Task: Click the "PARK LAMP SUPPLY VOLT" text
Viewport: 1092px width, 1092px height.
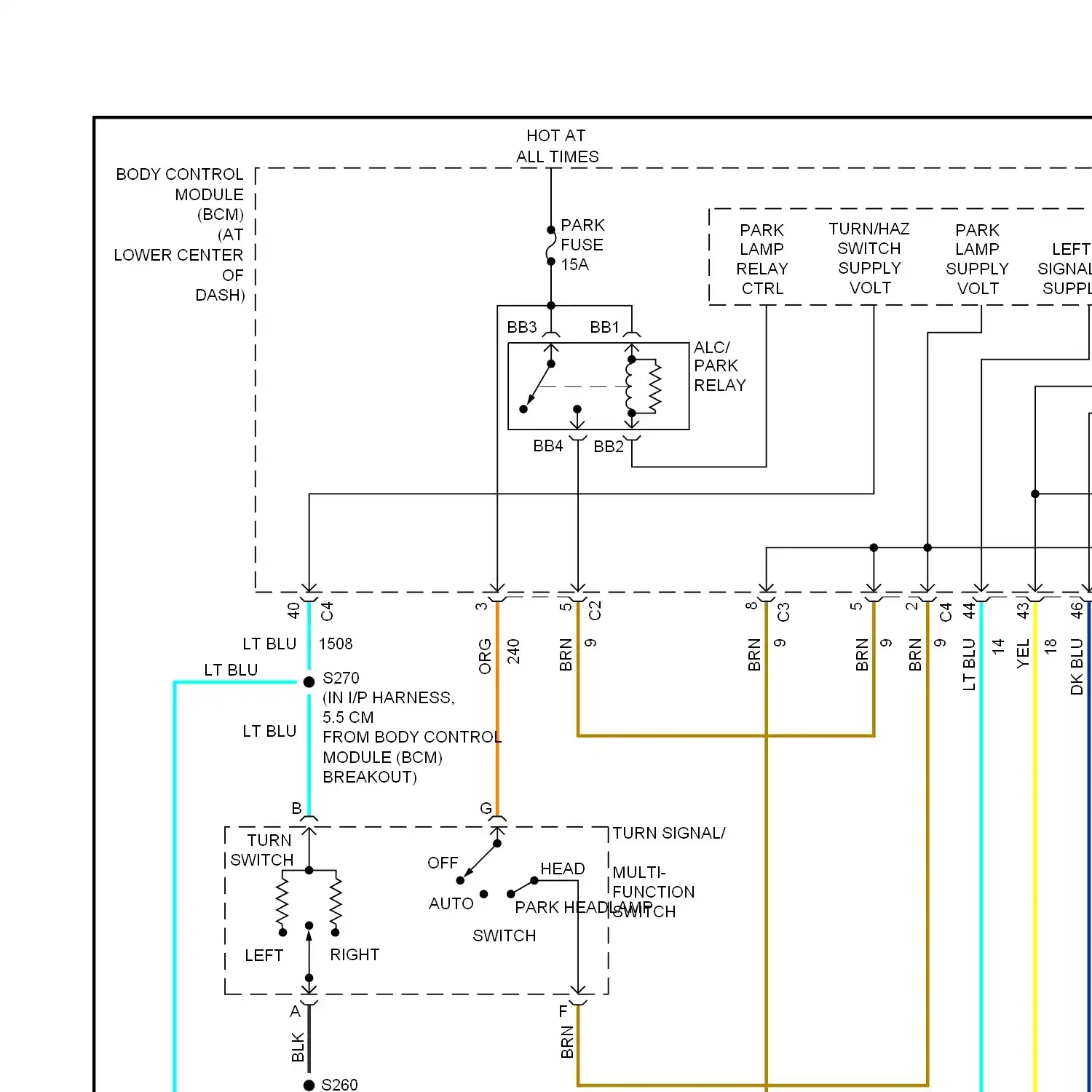Action: (x=977, y=259)
